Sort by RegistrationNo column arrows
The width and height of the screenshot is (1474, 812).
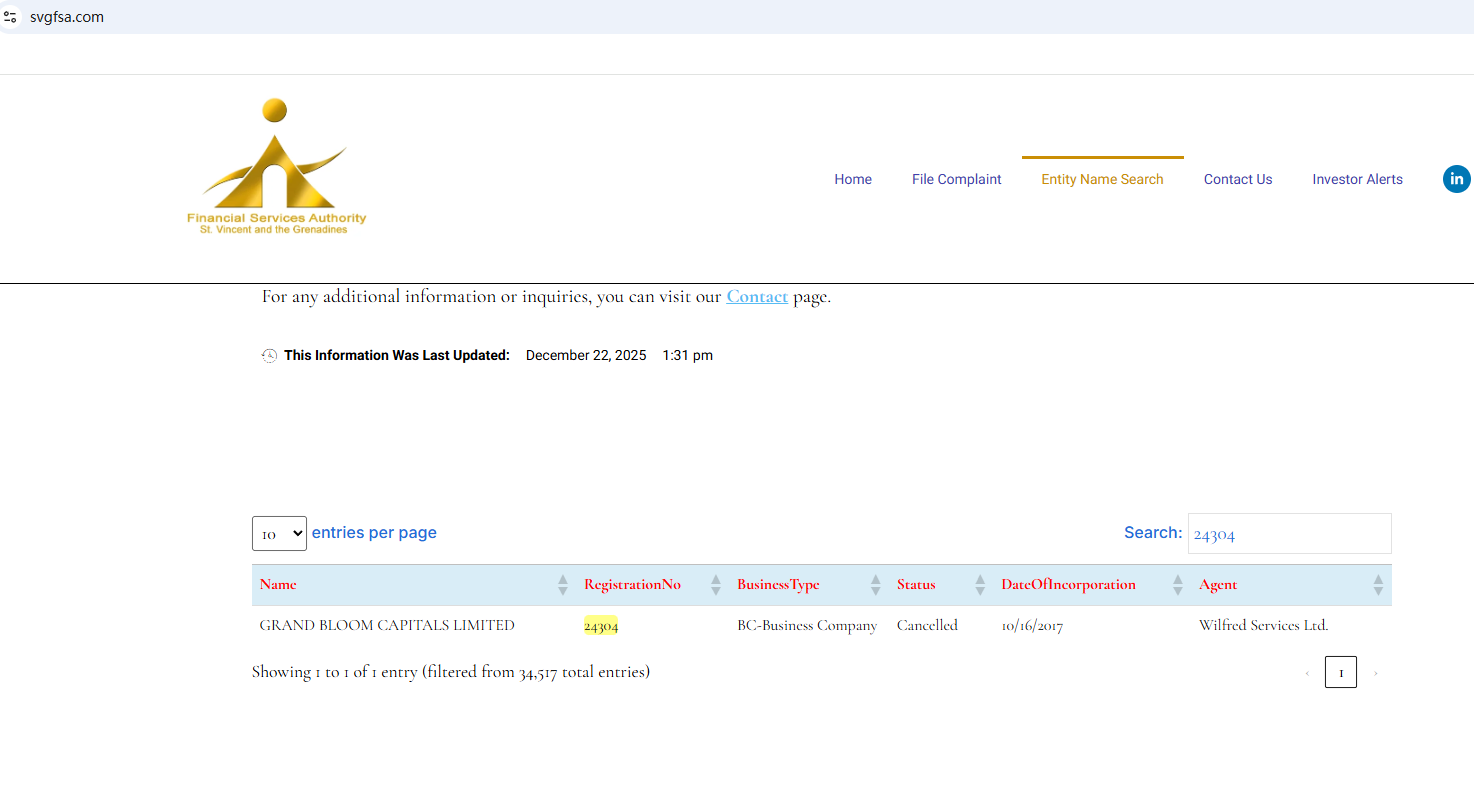715,585
